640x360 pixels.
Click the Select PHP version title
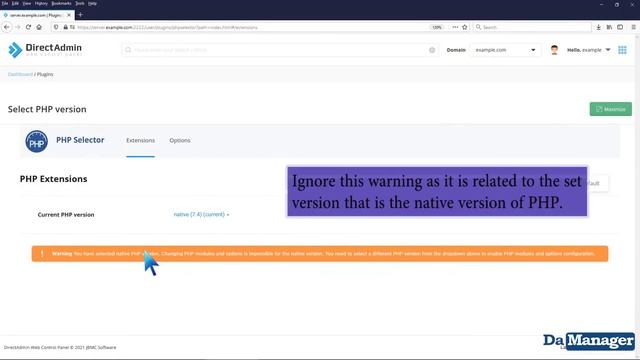[47, 109]
